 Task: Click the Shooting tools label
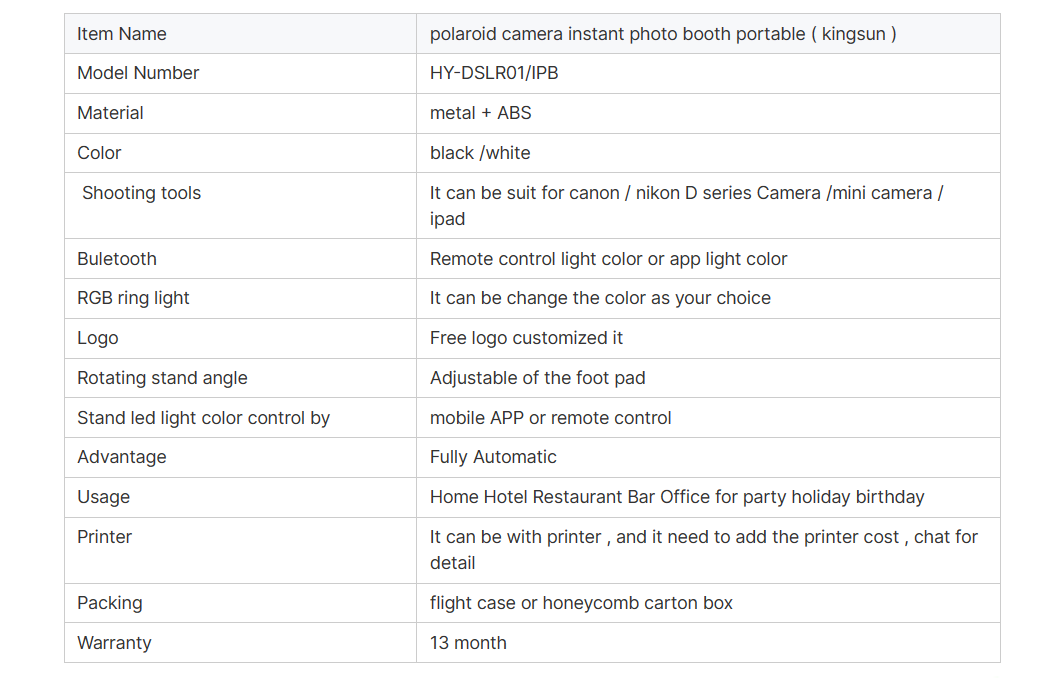(x=141, y=193)
